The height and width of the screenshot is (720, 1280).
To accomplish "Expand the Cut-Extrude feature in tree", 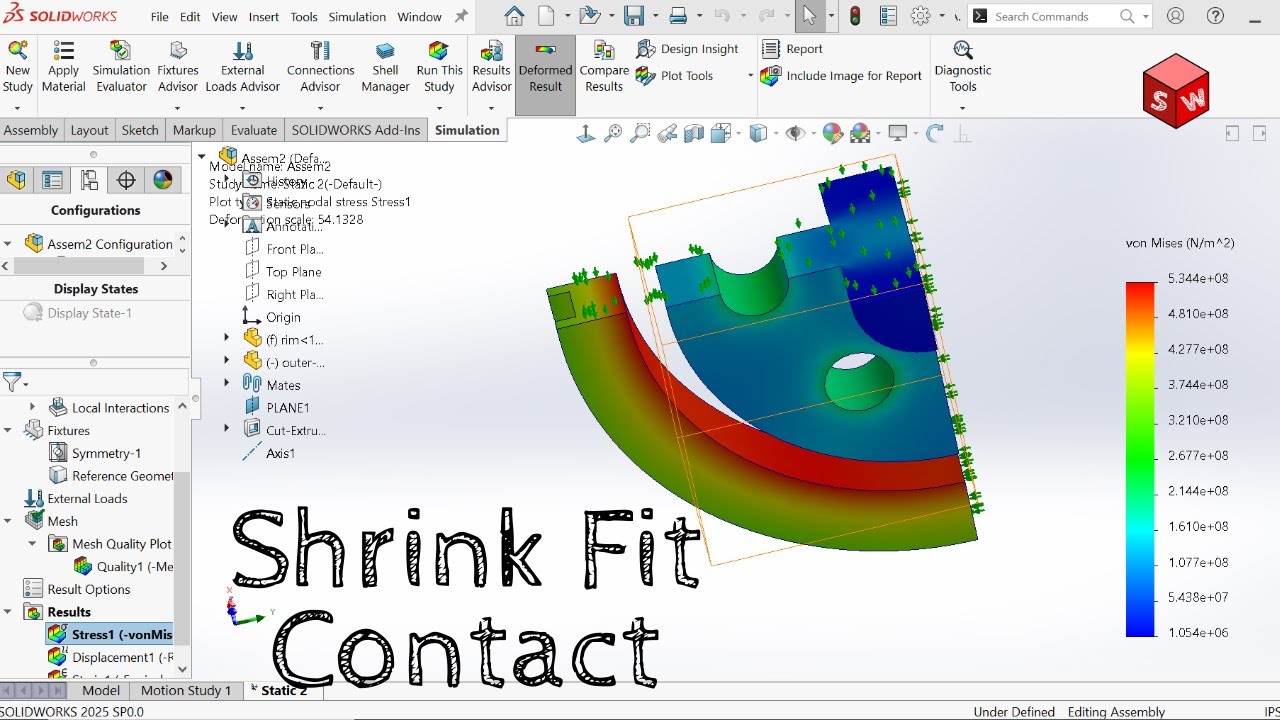I will pos(227,429).
